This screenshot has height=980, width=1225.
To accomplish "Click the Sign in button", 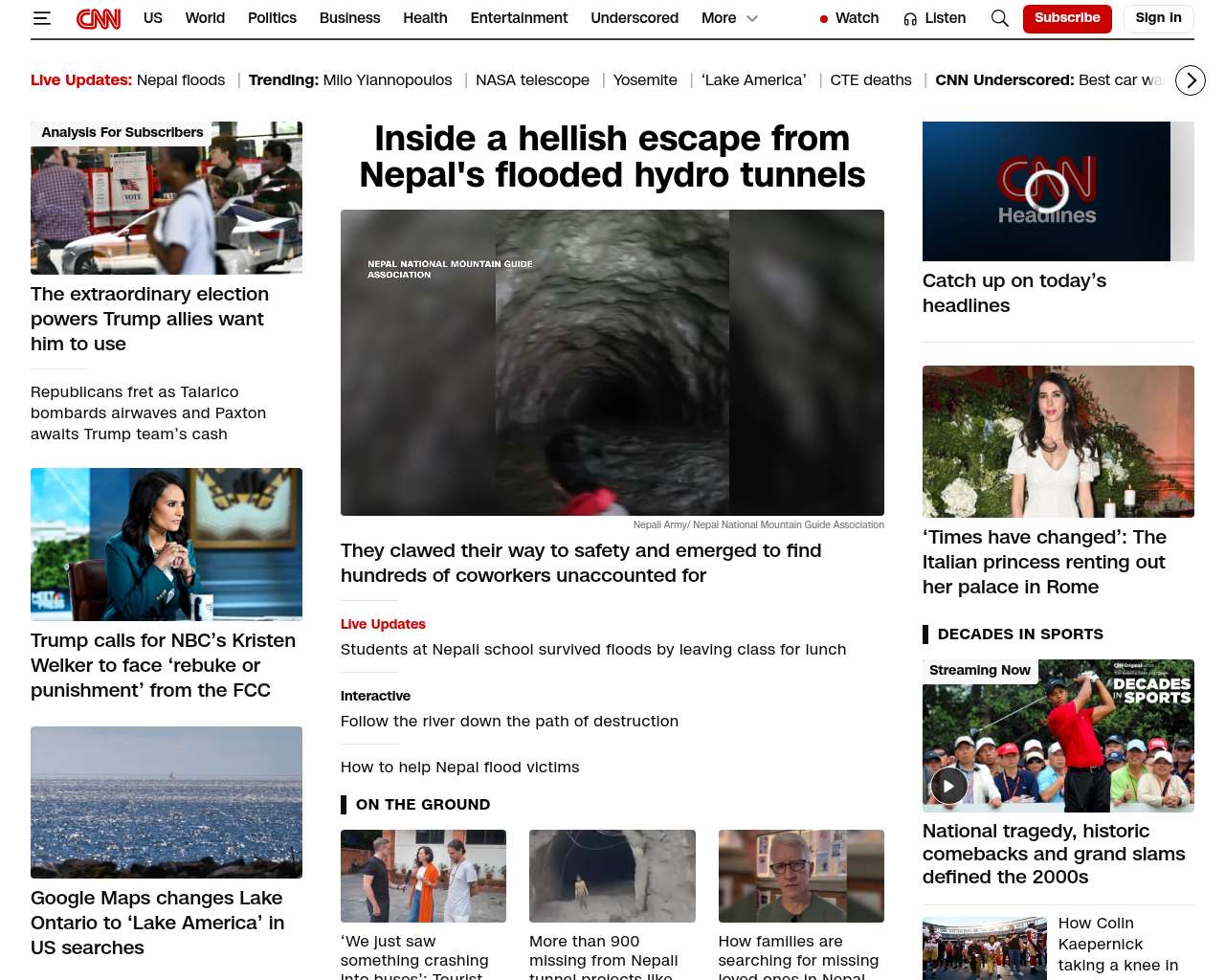I will click(x=1158, y=18).
